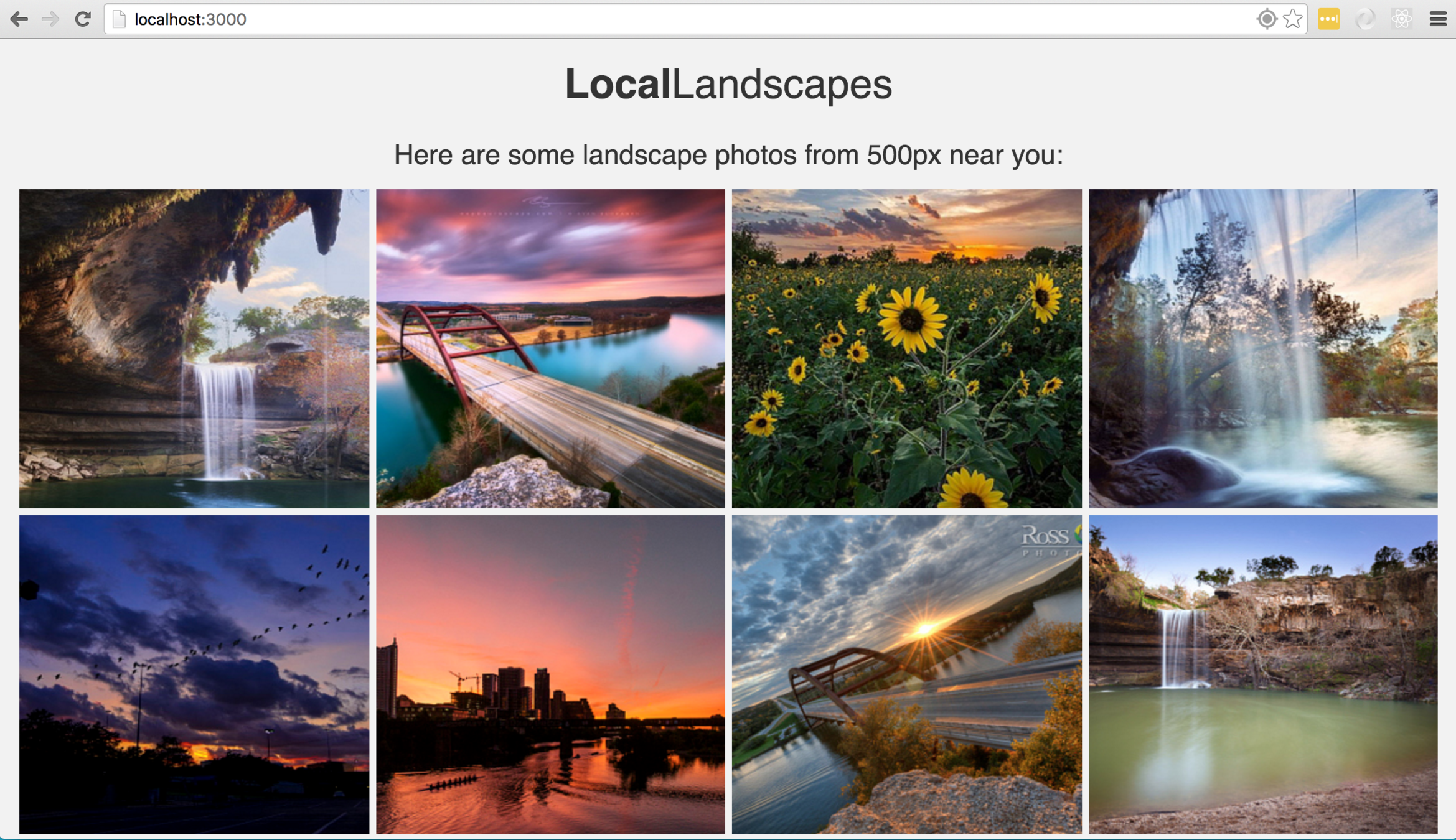This screenshot has width=1456, height=840.
Task: View the misty waterfall behind-the-falls photo
Action: click(1262, 348)
